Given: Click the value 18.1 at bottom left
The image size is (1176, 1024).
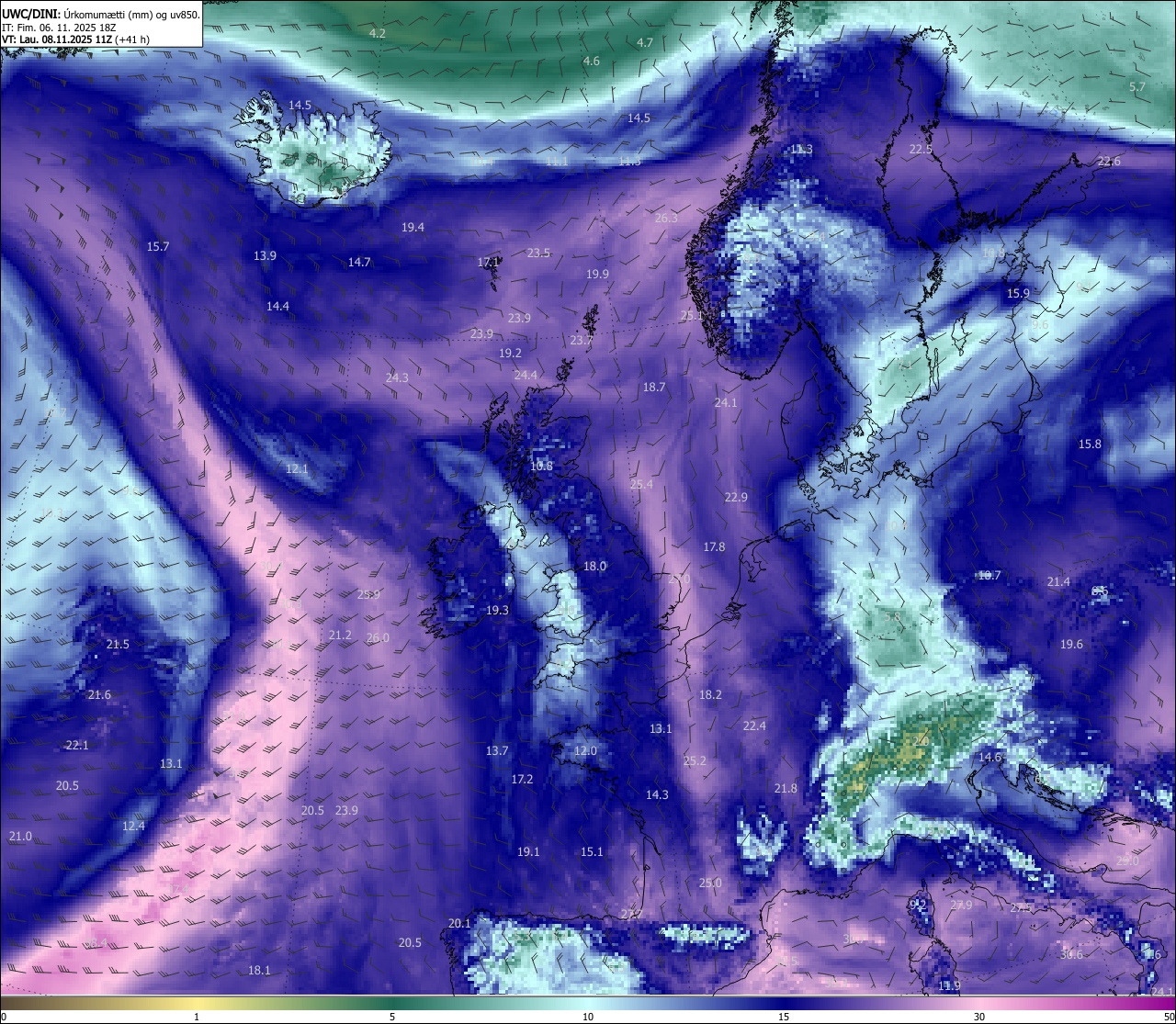Looking at the screenshot, I should click(x=259, y=971).
